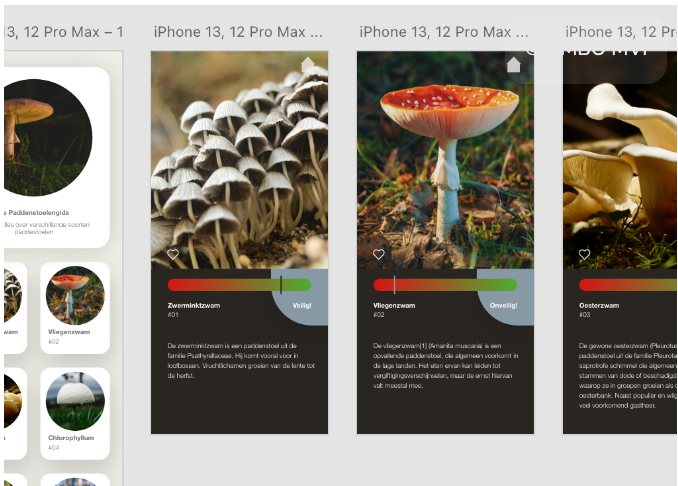The height and width of the screenshot is (486, 678).
Task: Tap the heart icon on Vliegenzwam photo
Action: (379, 254)
